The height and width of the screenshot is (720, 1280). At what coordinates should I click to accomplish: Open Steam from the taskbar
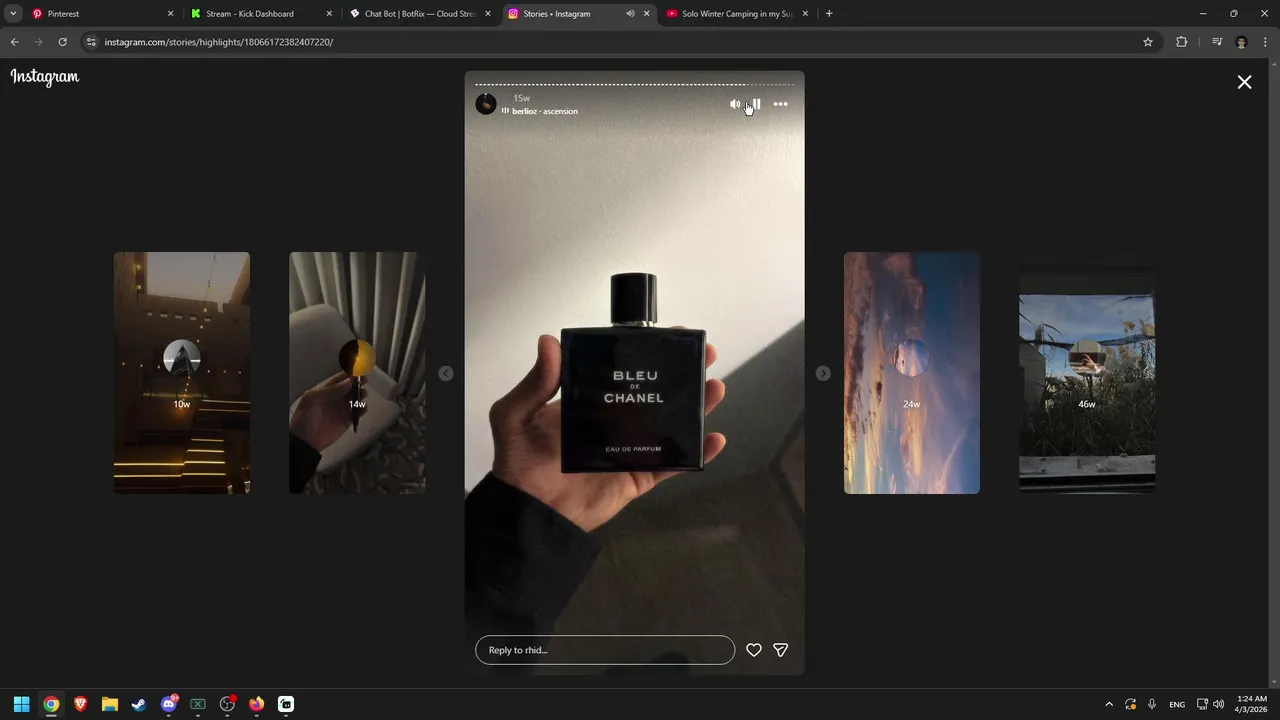click(x=139, y=704)
